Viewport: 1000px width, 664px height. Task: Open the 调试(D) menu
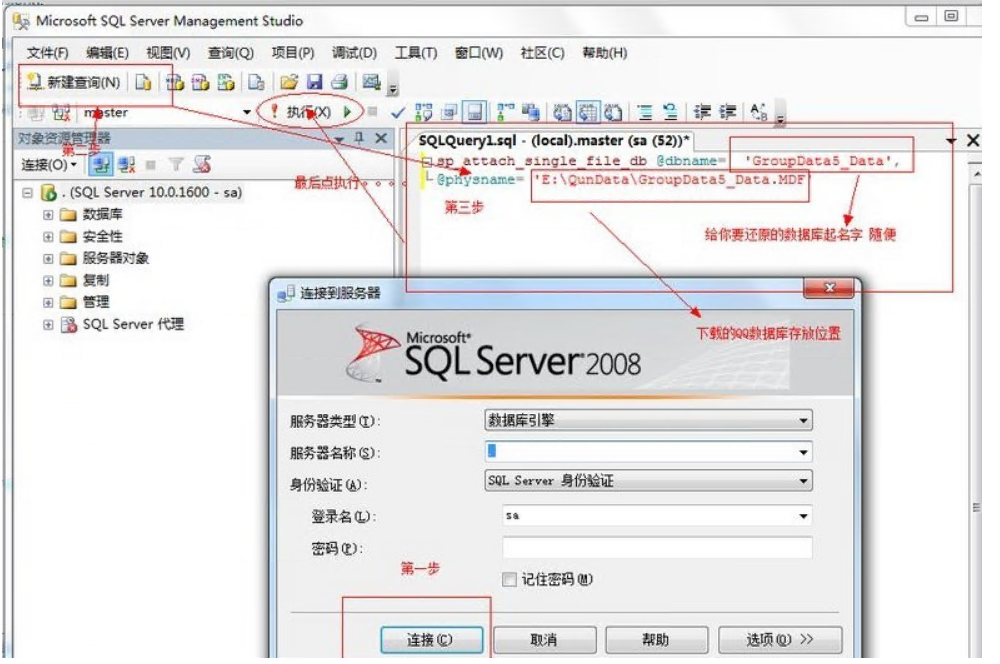pos(354,53)
